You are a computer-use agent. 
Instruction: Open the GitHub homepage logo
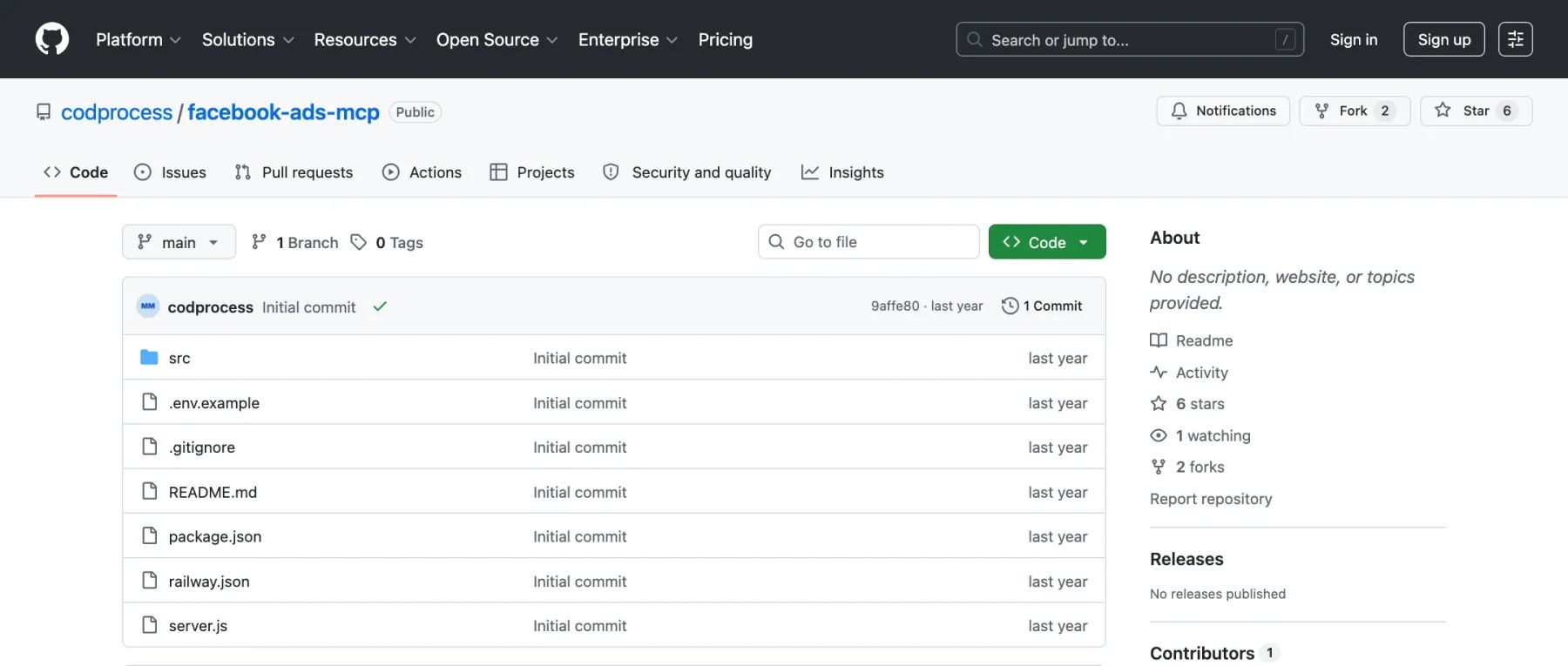[52, 39]
